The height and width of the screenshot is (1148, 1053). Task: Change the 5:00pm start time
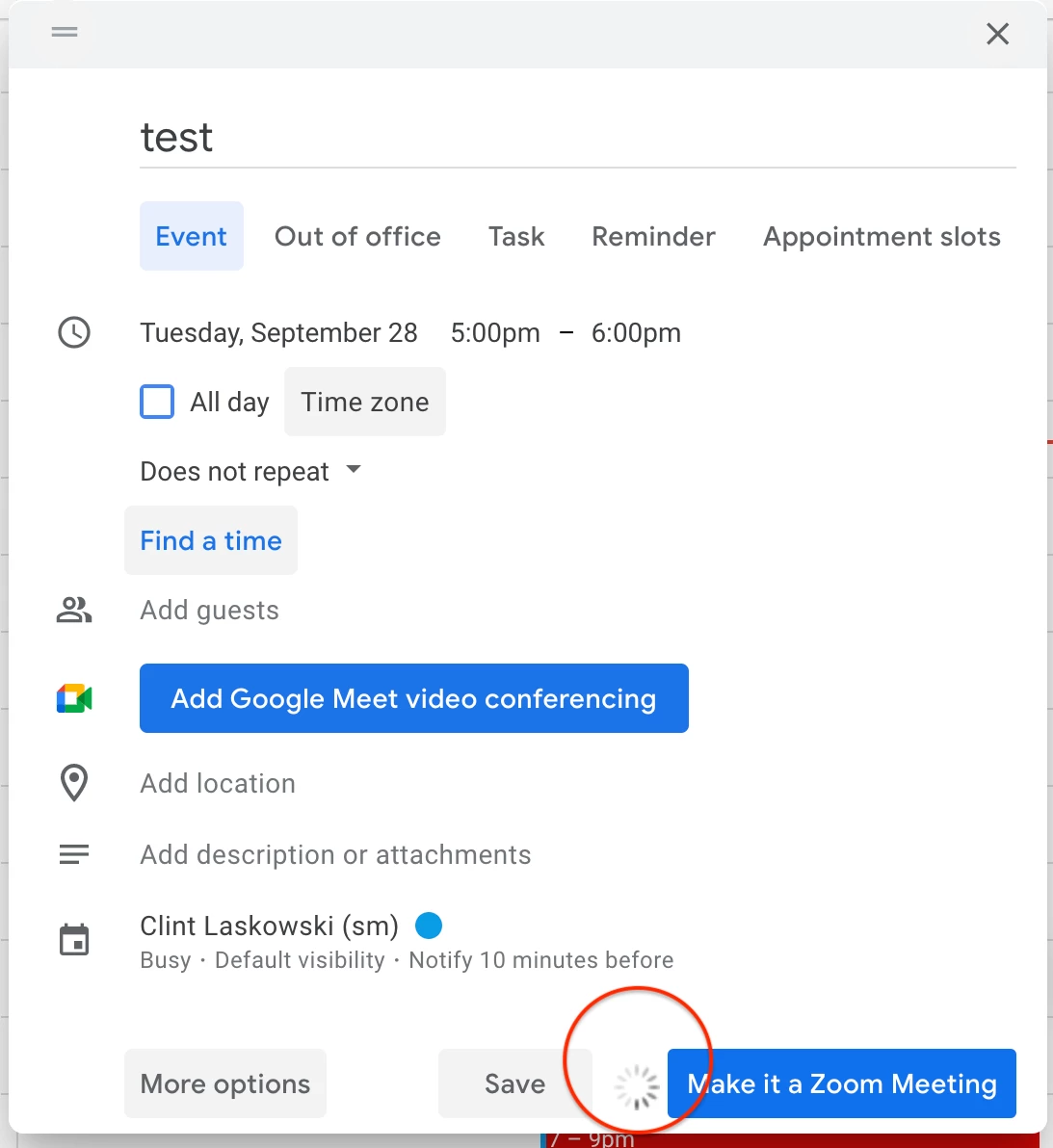(495, 332)
